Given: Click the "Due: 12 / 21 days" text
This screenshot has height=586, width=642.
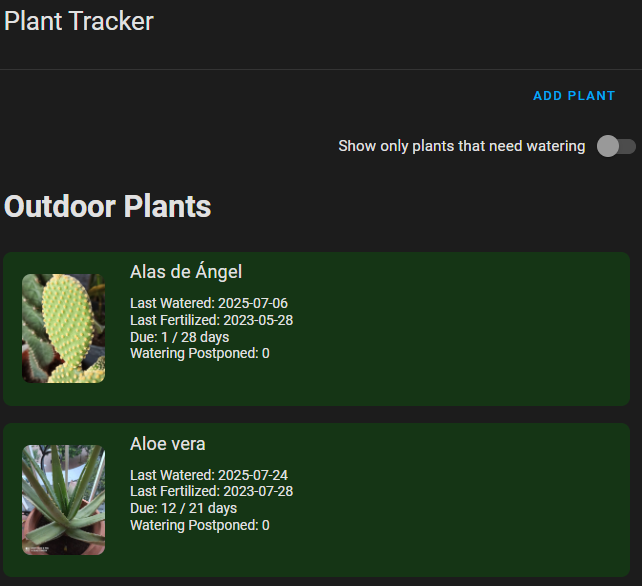Looking at the screenshot, I should tap(184, 508).
